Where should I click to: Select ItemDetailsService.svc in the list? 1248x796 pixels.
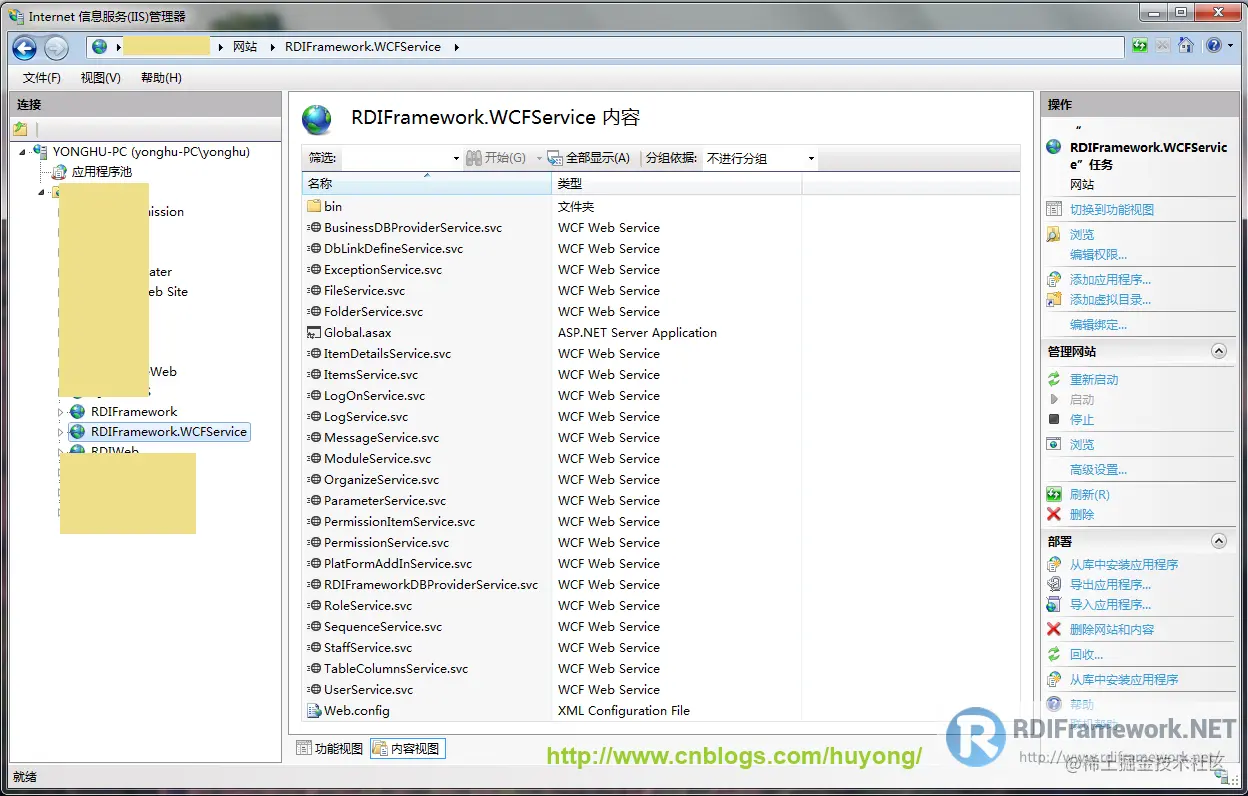(387, 354)
